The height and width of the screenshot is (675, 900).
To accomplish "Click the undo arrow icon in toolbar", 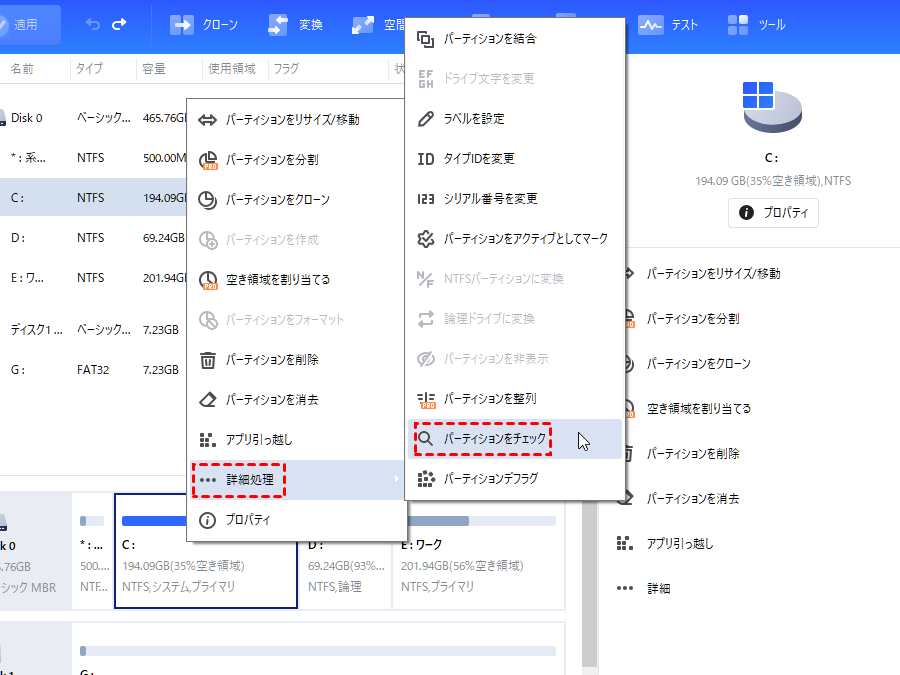I will coord(93,24).
